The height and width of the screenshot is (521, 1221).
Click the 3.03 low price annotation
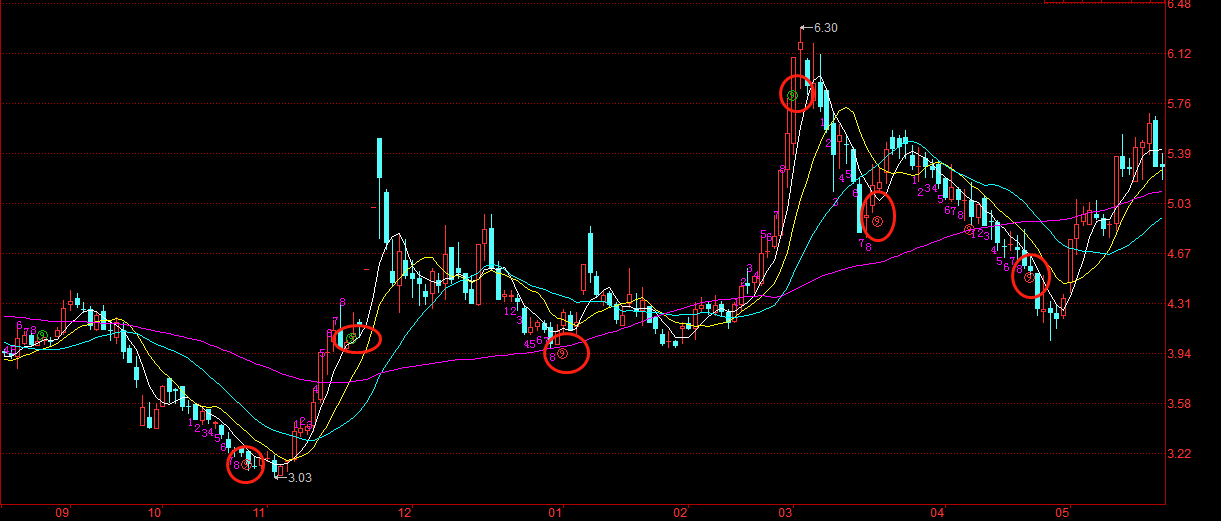(x=299, y=478)
